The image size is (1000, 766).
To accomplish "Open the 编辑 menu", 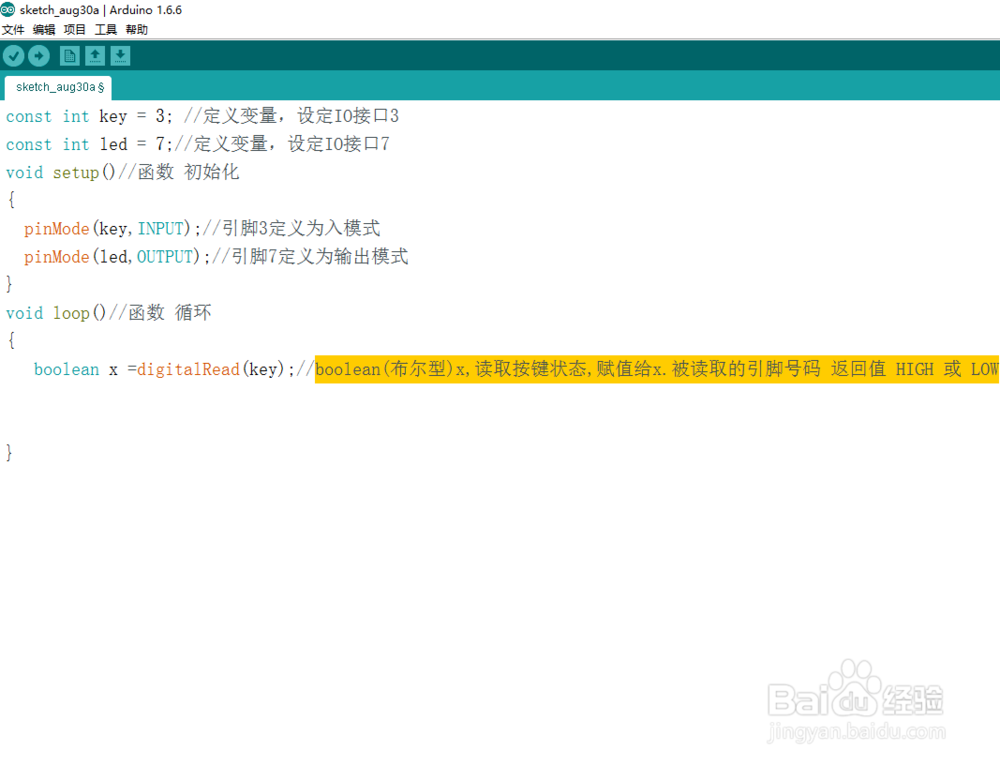I will pyautogui.click(x=43, y=29).
